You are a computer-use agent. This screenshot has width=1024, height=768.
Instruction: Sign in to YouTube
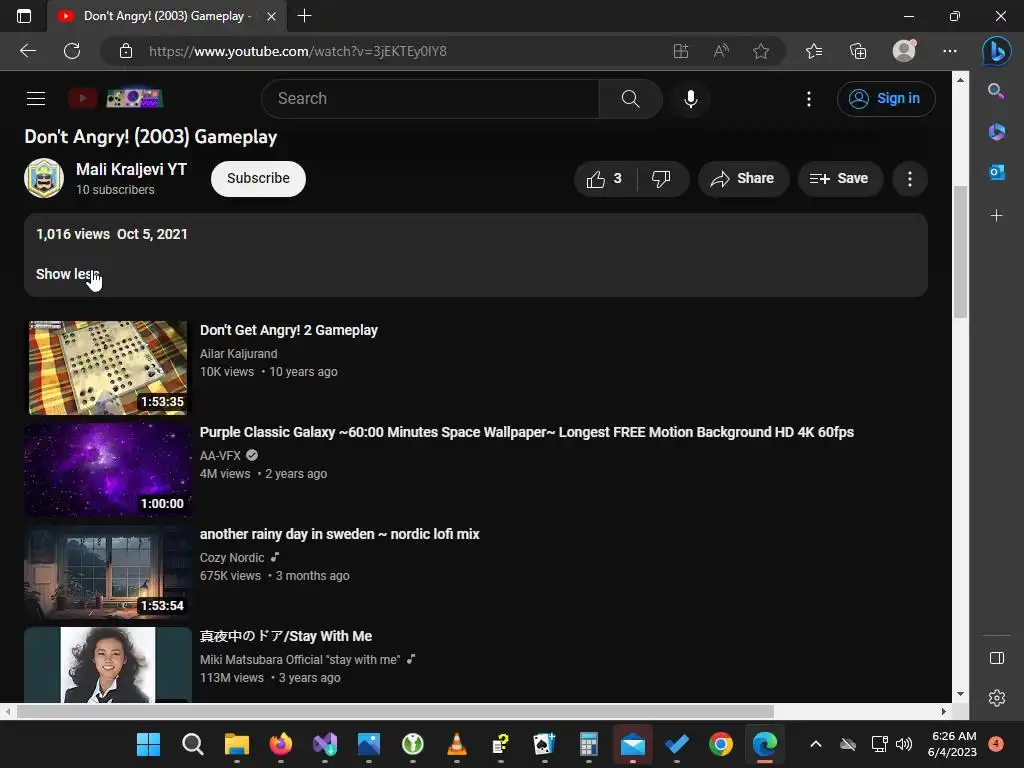pos(886,99)
